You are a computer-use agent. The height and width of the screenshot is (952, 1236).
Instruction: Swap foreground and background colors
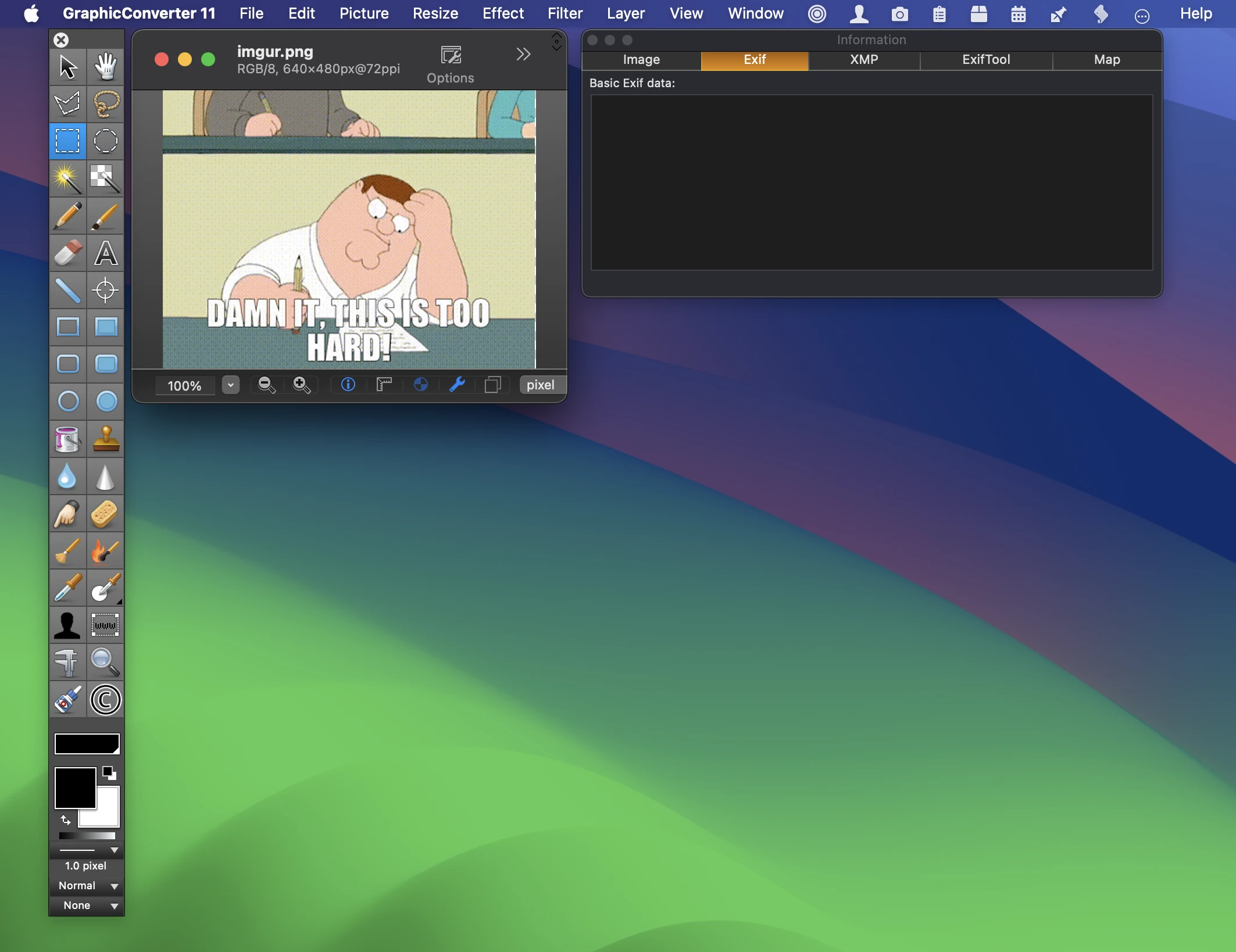(x=65, y=820)
